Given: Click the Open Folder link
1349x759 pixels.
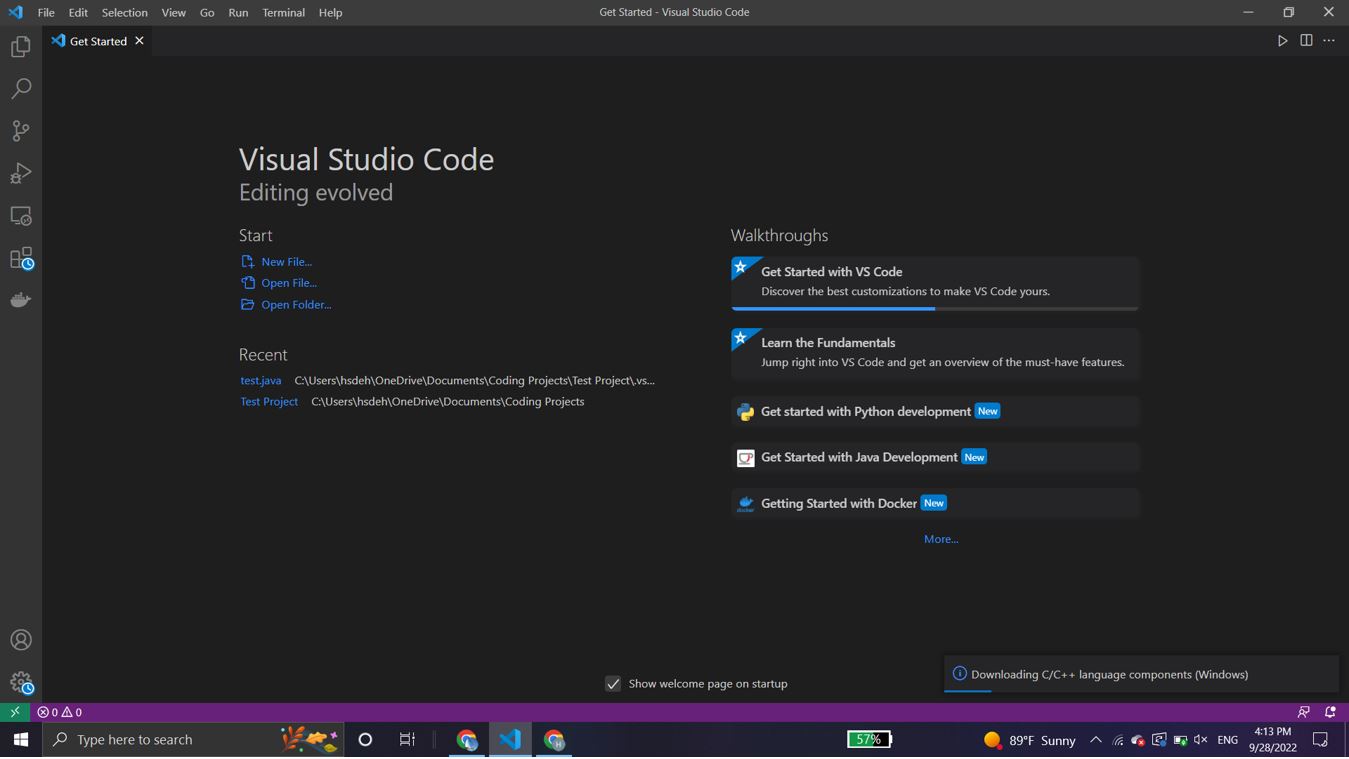Looking at the screenshot, I should [x=295, y=304].
